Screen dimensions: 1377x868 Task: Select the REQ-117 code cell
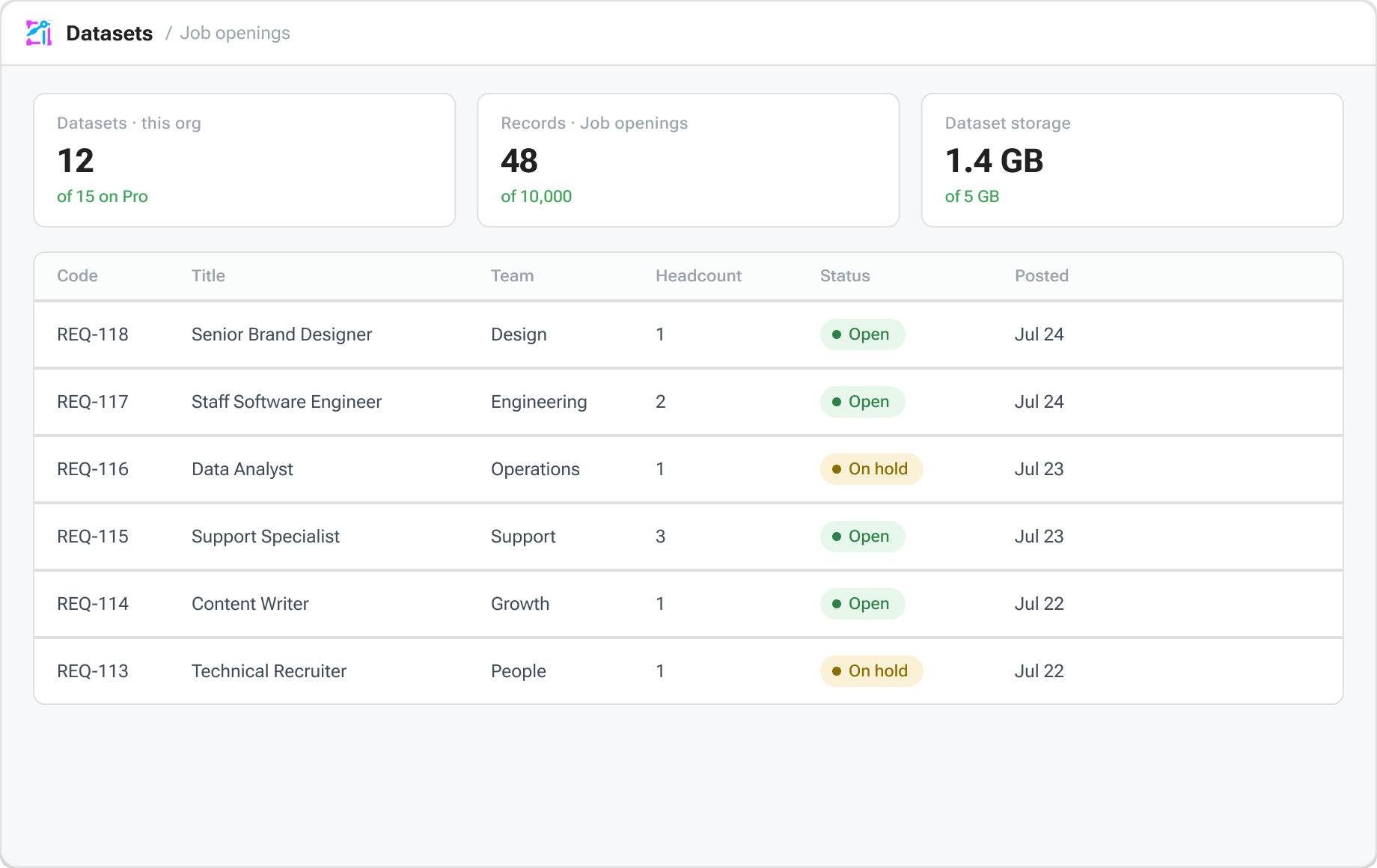pos(93,402)
